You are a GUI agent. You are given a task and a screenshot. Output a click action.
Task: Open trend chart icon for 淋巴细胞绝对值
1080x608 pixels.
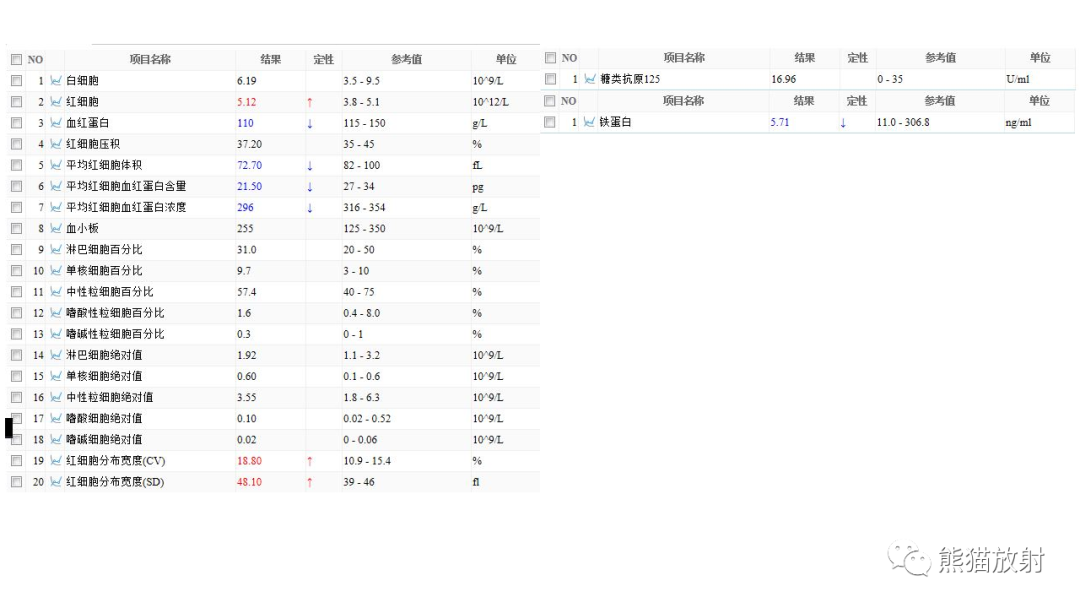click(x=56, y=355)
